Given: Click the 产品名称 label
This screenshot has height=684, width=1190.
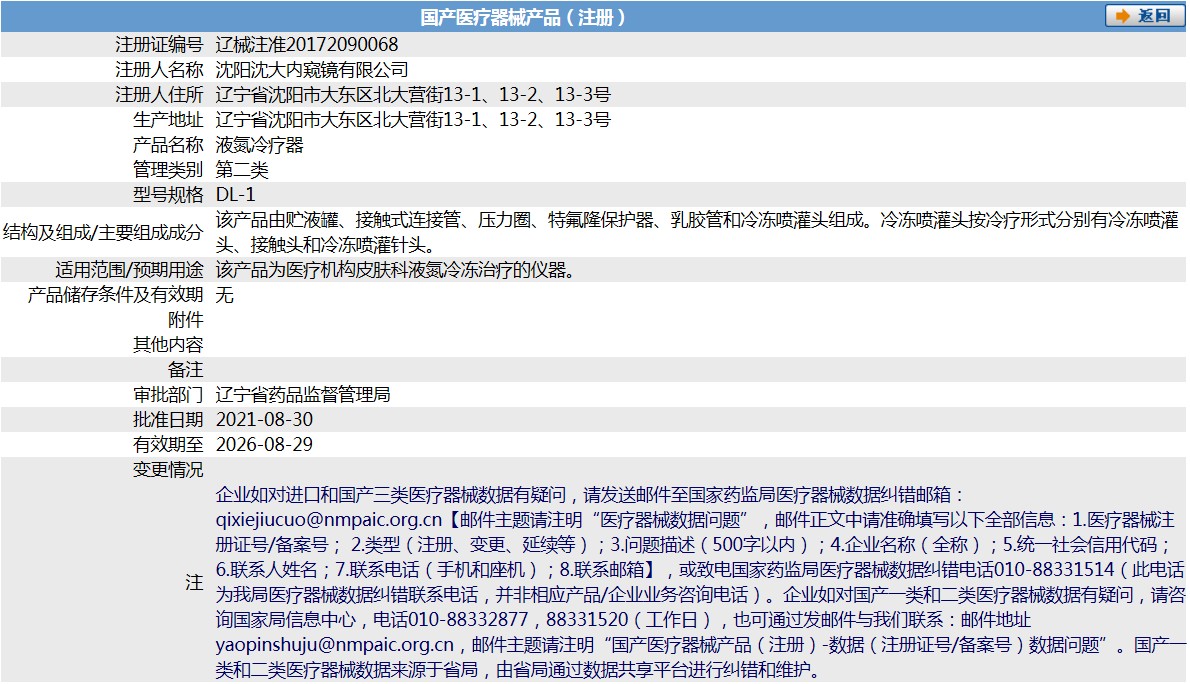Looking at the screenshot, I should (168, 145).
